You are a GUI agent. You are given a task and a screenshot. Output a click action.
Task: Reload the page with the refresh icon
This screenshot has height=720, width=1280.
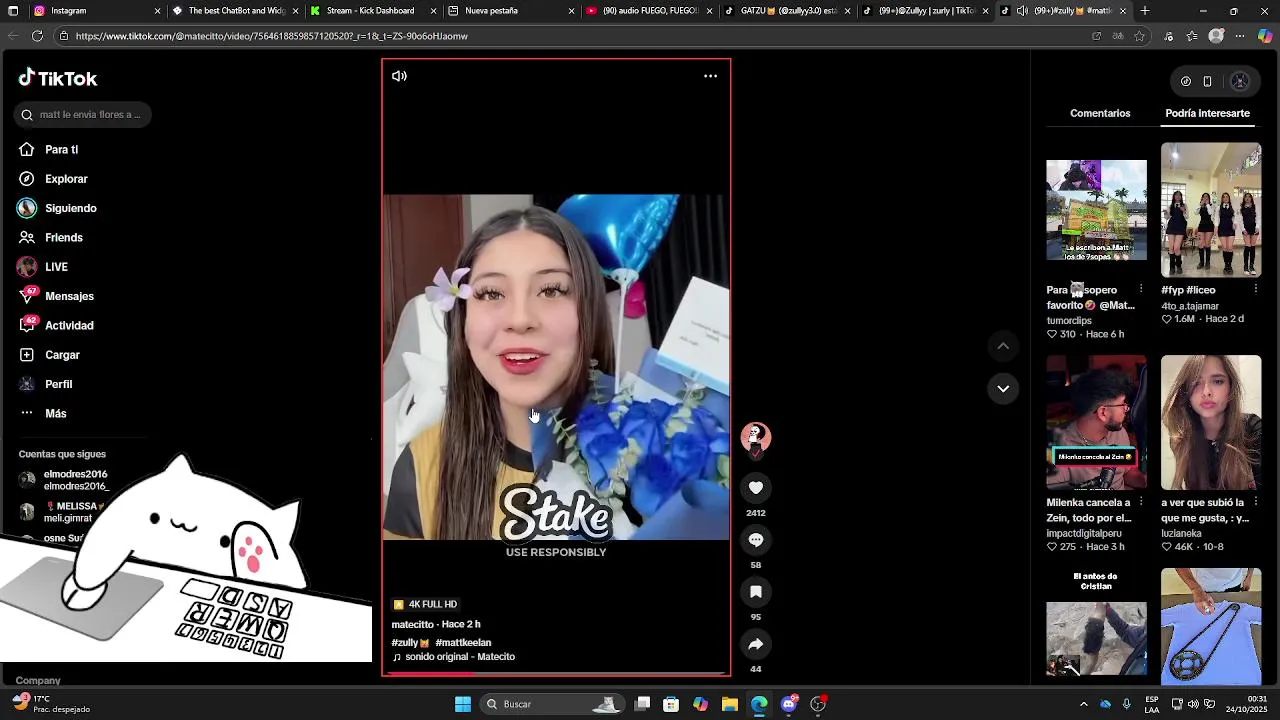pos(37,36)
